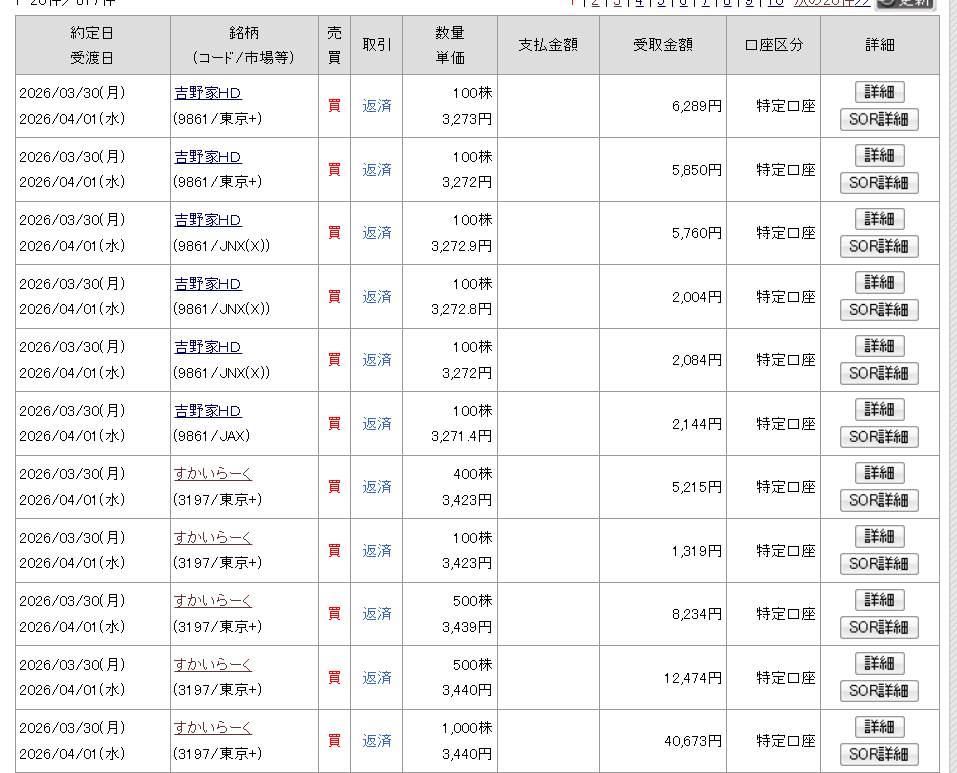
Task: Click 返済 link in the 2,004円 row
Action: click(x=377, y=296)
